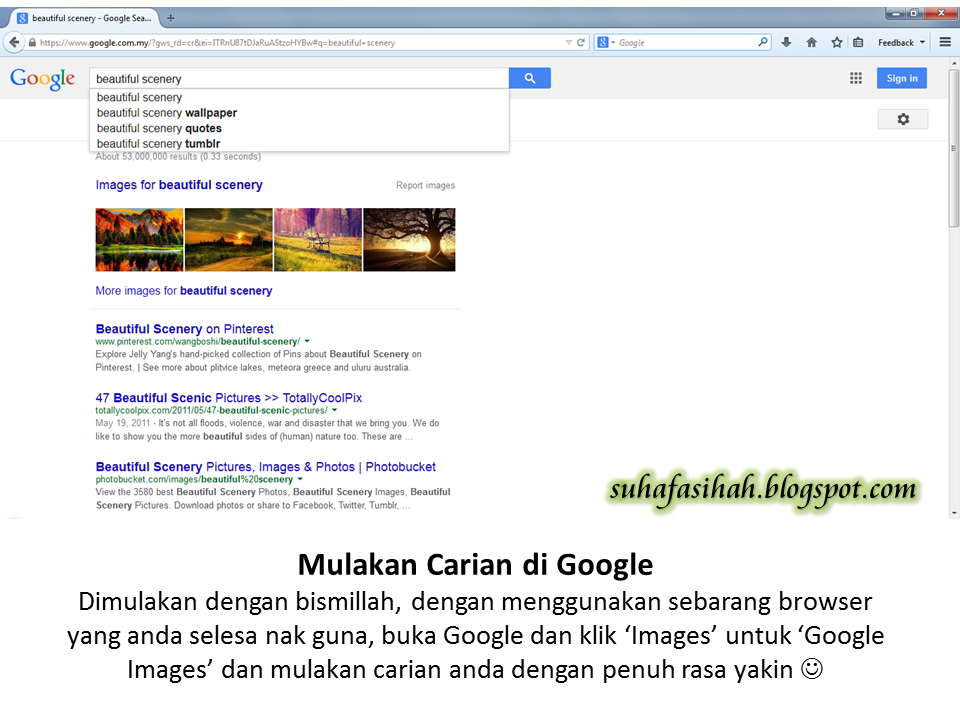Screen dimensions: 960x720
Task: Click 'More images for beautiful scenery'
Action: 184,291
